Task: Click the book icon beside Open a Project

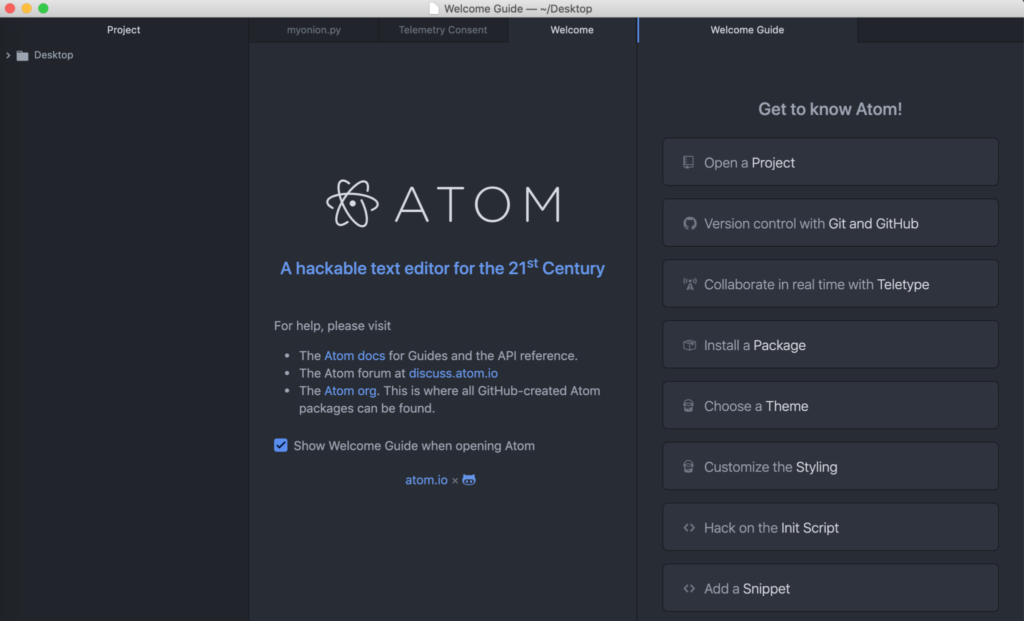Action: click(688, 162)
